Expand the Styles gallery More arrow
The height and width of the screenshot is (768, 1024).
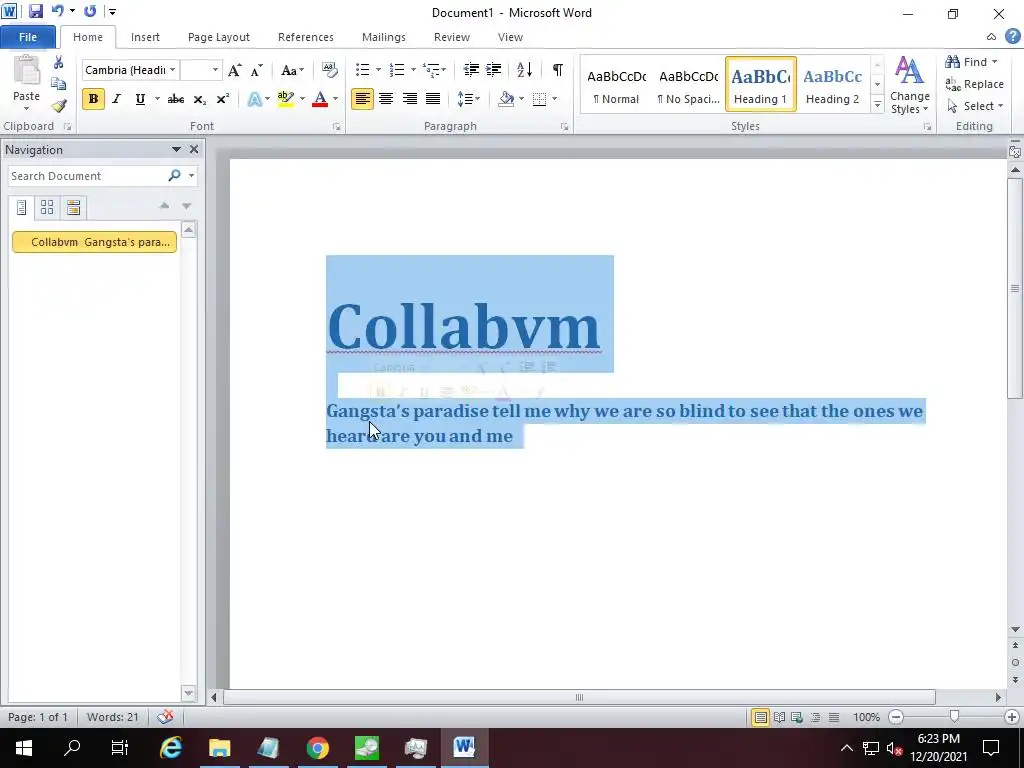[x=877, y=104]
